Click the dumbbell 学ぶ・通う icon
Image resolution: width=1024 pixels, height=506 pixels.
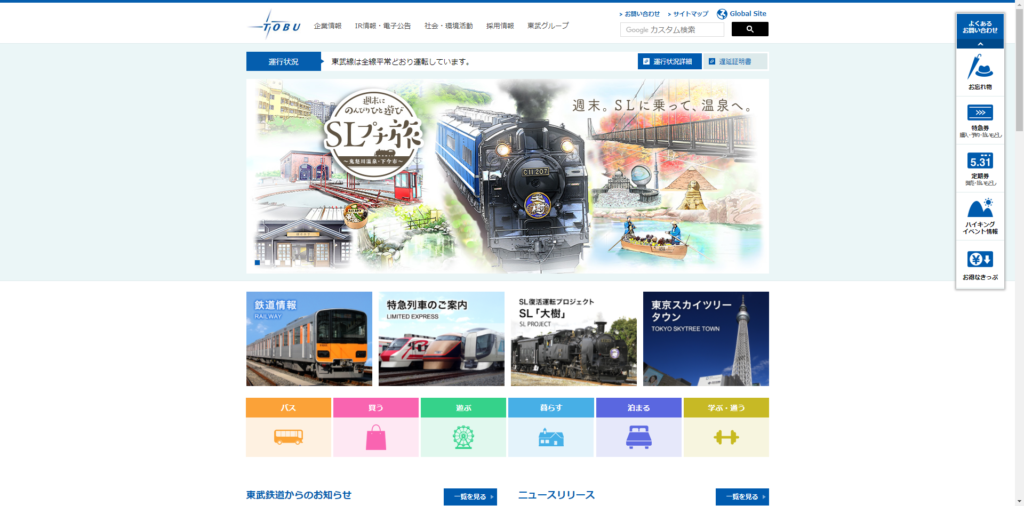[726, 437]
